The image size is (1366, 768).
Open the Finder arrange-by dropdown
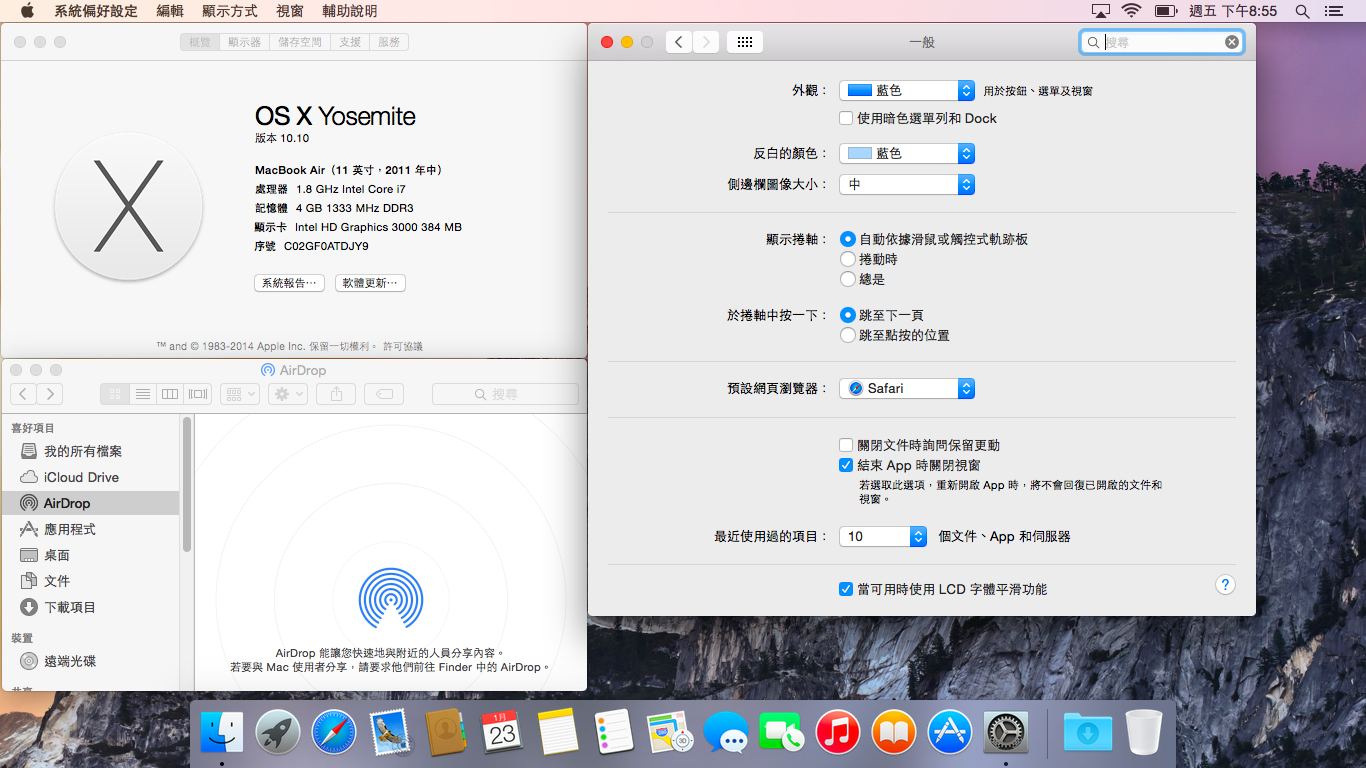point(240,394)
